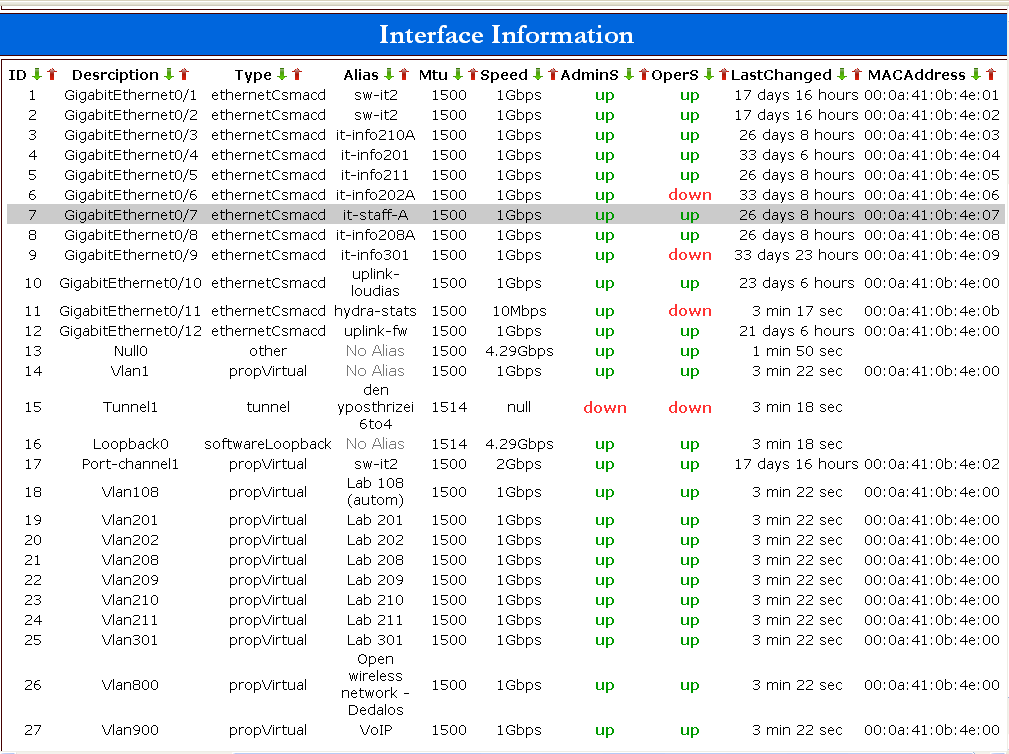Click green sort arrow after AdminS

tap(629, 75)
